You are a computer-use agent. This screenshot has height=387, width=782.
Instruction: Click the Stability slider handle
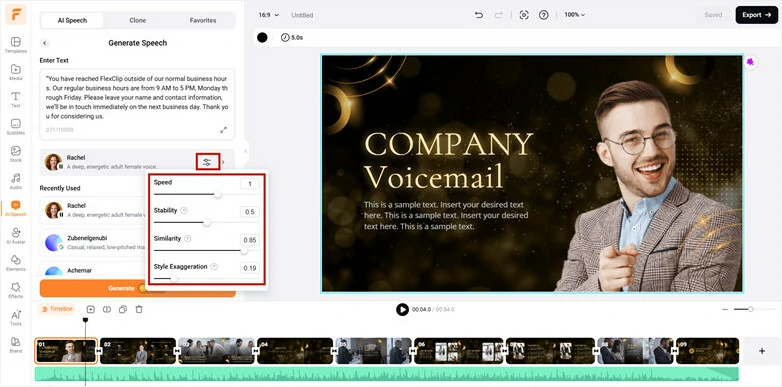coord(206,222)
